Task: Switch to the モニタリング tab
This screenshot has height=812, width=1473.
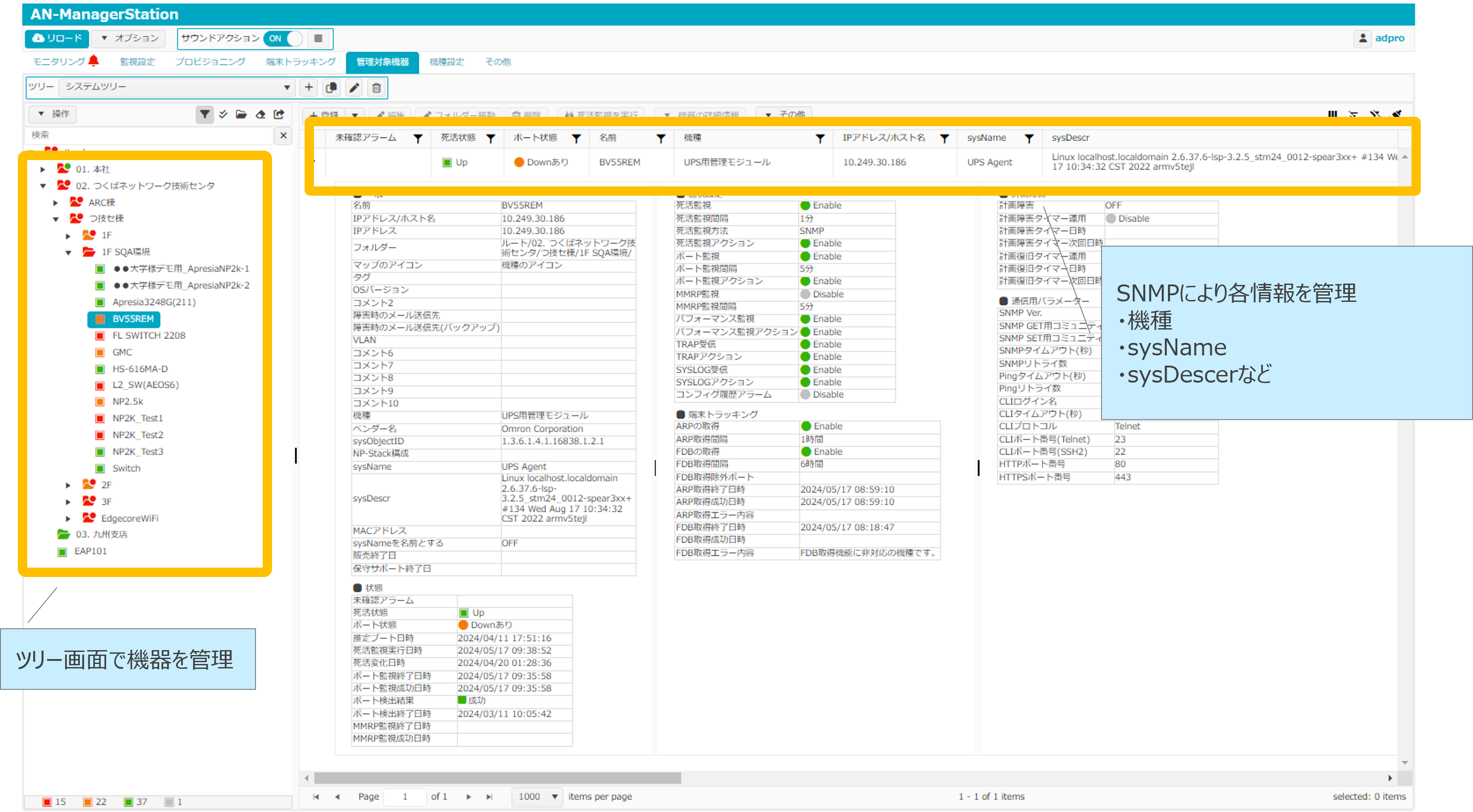Action: tap(65, 61)
